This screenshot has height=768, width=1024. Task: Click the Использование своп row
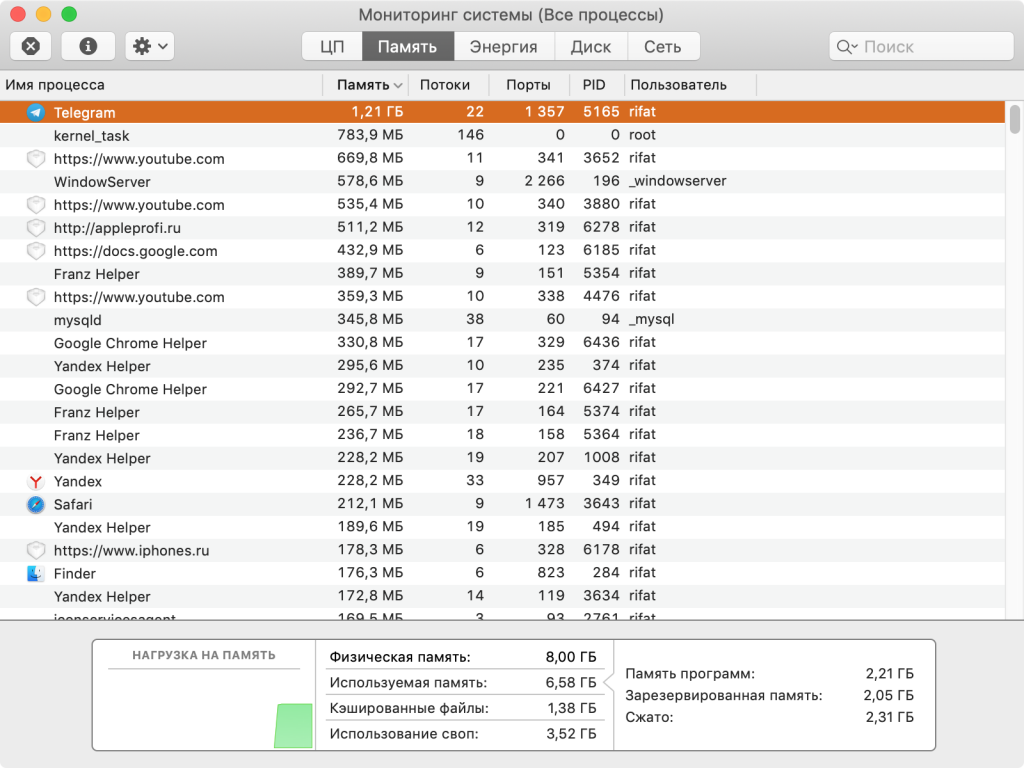point(462,733)
